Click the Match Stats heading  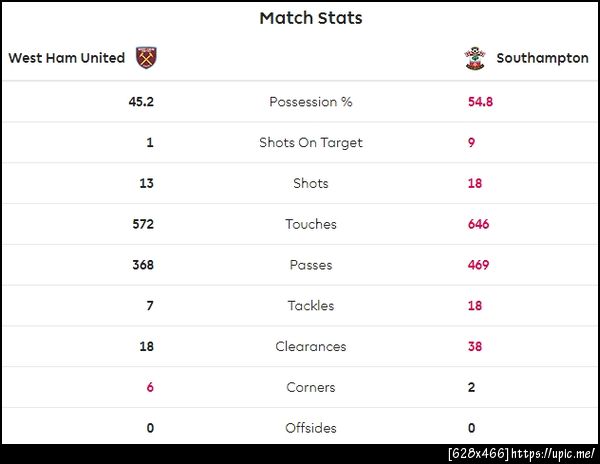click(x=310, y=18)
